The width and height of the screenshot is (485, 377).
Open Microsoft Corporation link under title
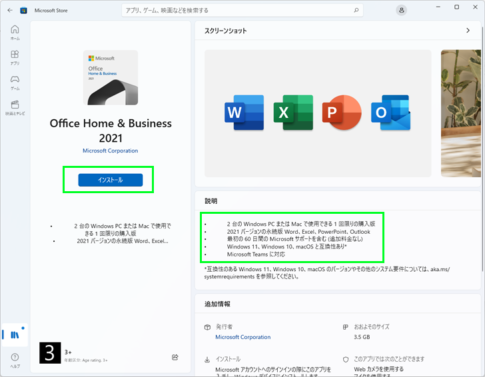[x=110, y=151]
